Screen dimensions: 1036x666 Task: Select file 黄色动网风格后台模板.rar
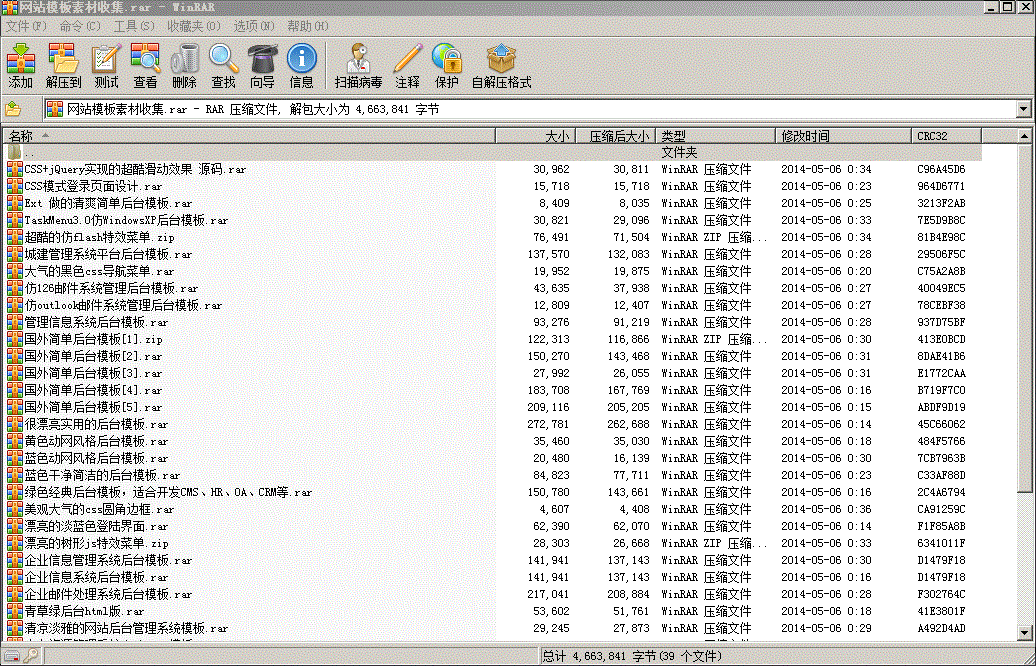(96, 441)
